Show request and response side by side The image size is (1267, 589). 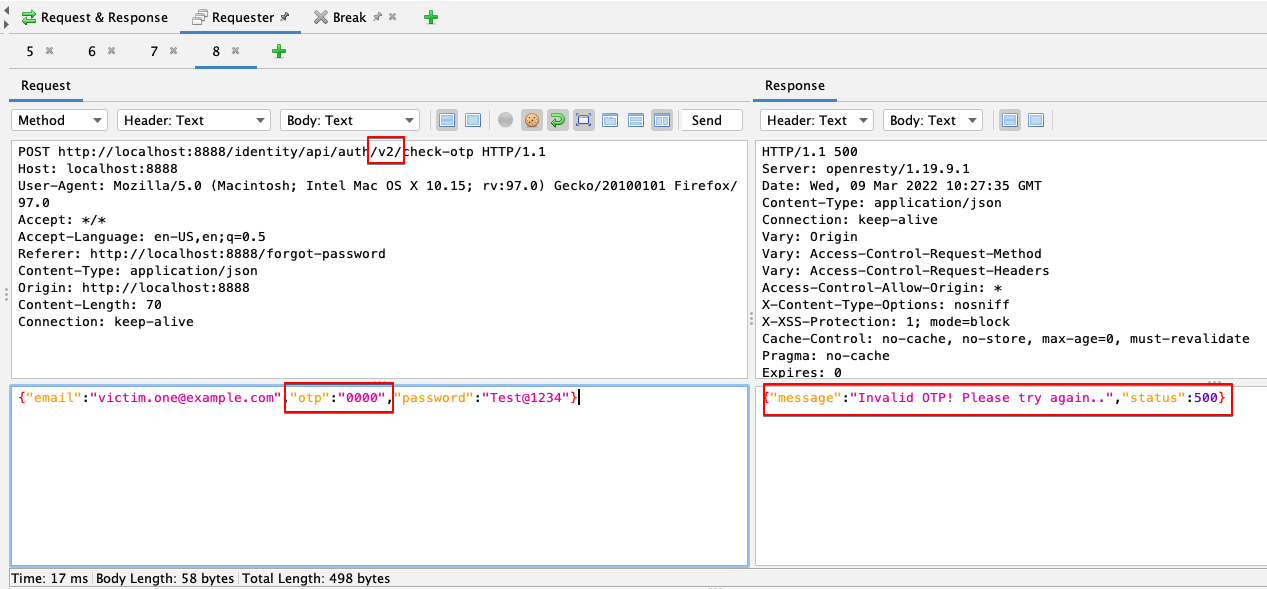[x=661, y=120]
